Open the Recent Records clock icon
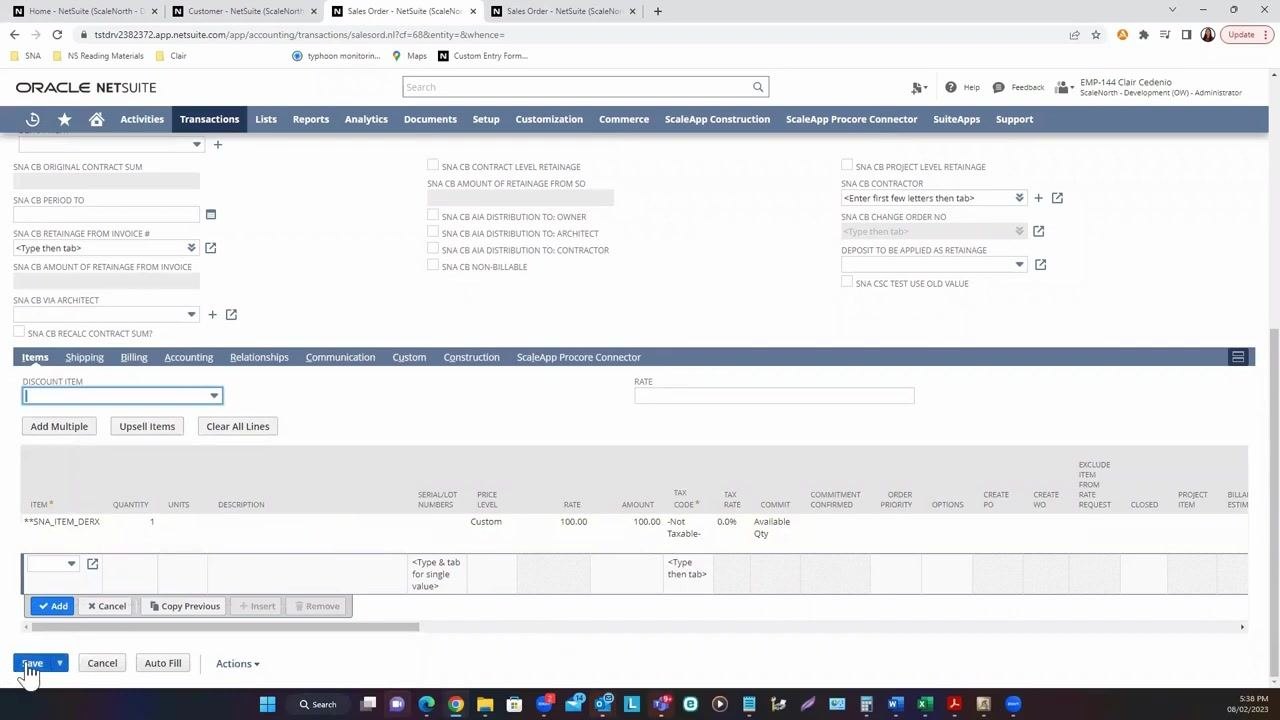Viewport: 1280px width, 720px height. pos(33,119)
